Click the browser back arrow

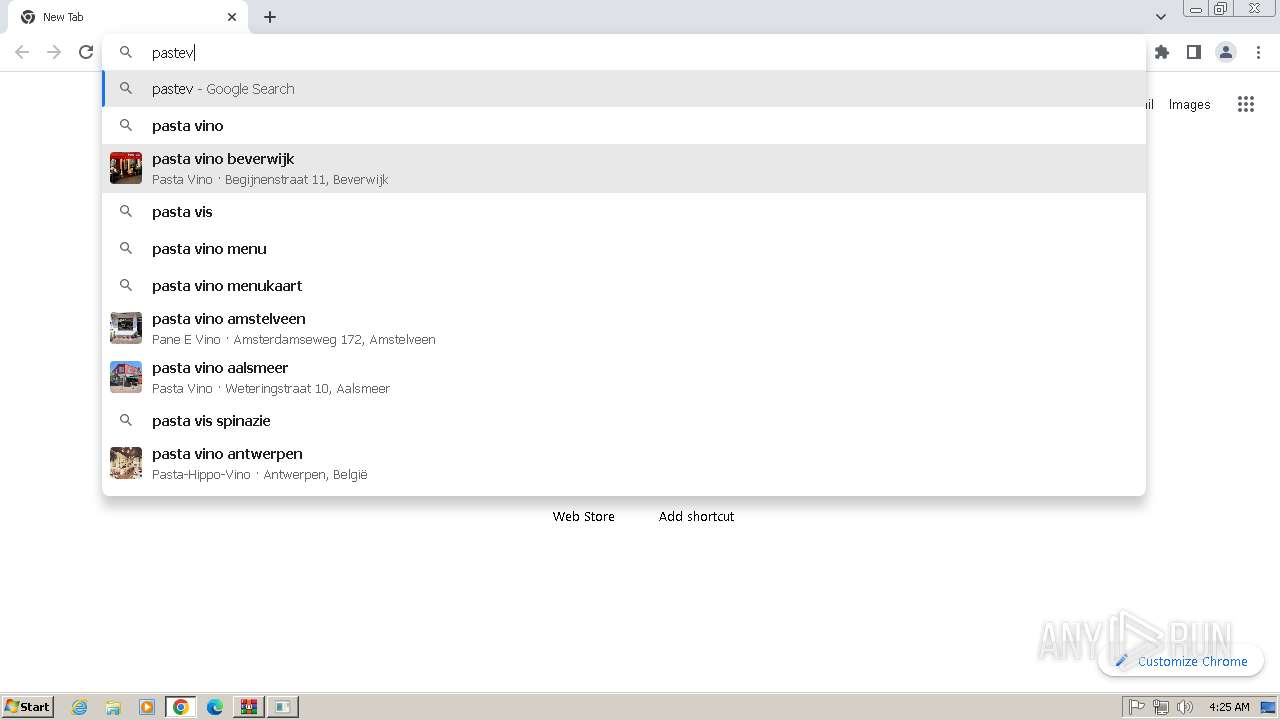pyautogui.click(x=22, y=52)
